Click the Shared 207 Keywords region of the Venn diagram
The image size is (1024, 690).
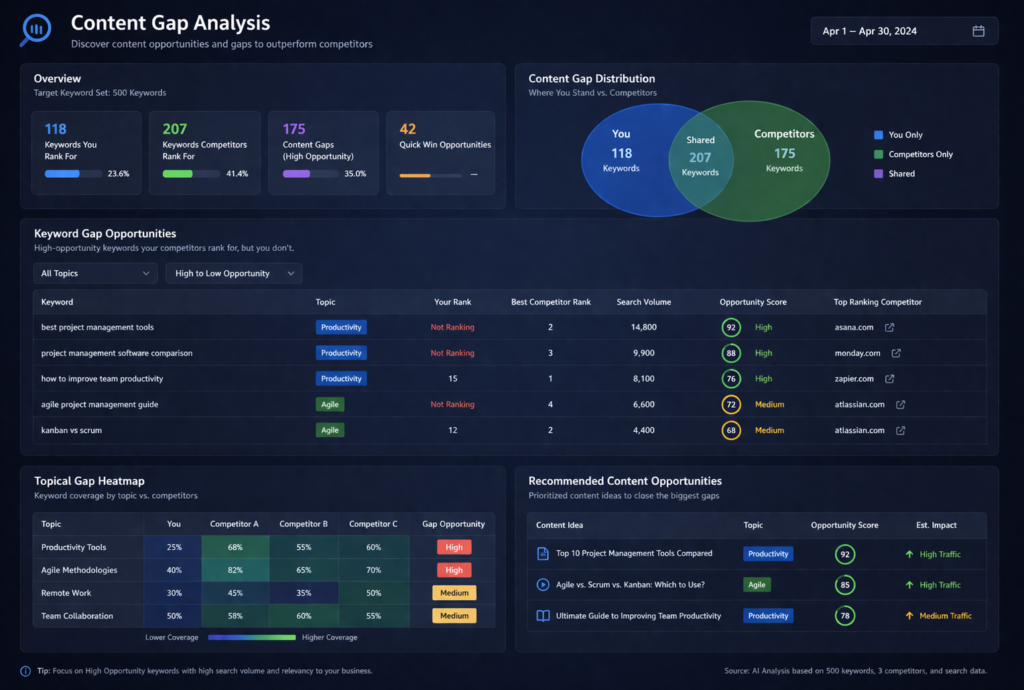point(701,158)
